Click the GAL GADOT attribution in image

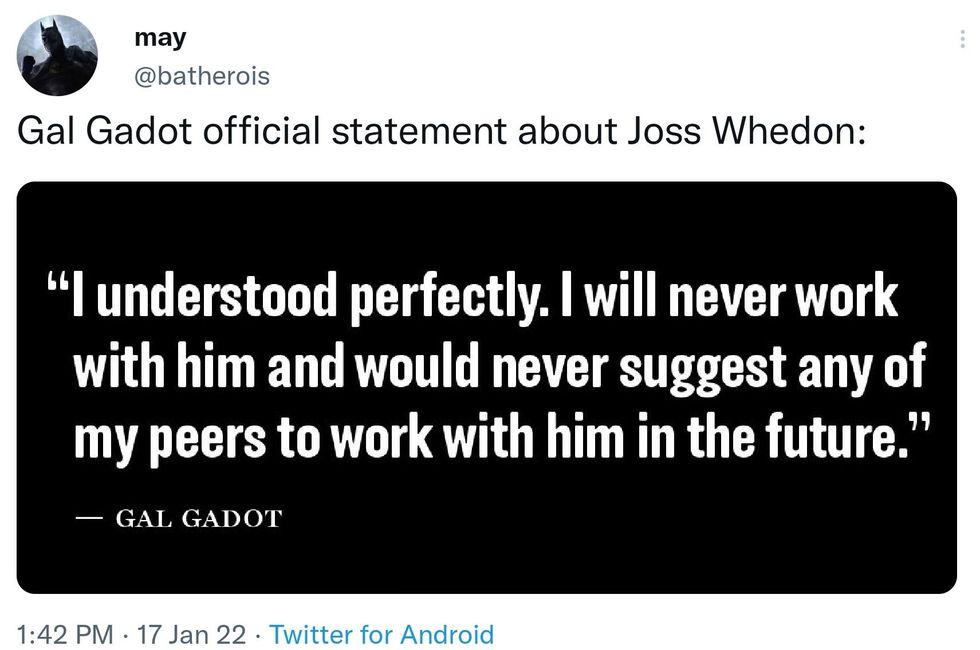(x=199, y=519)
